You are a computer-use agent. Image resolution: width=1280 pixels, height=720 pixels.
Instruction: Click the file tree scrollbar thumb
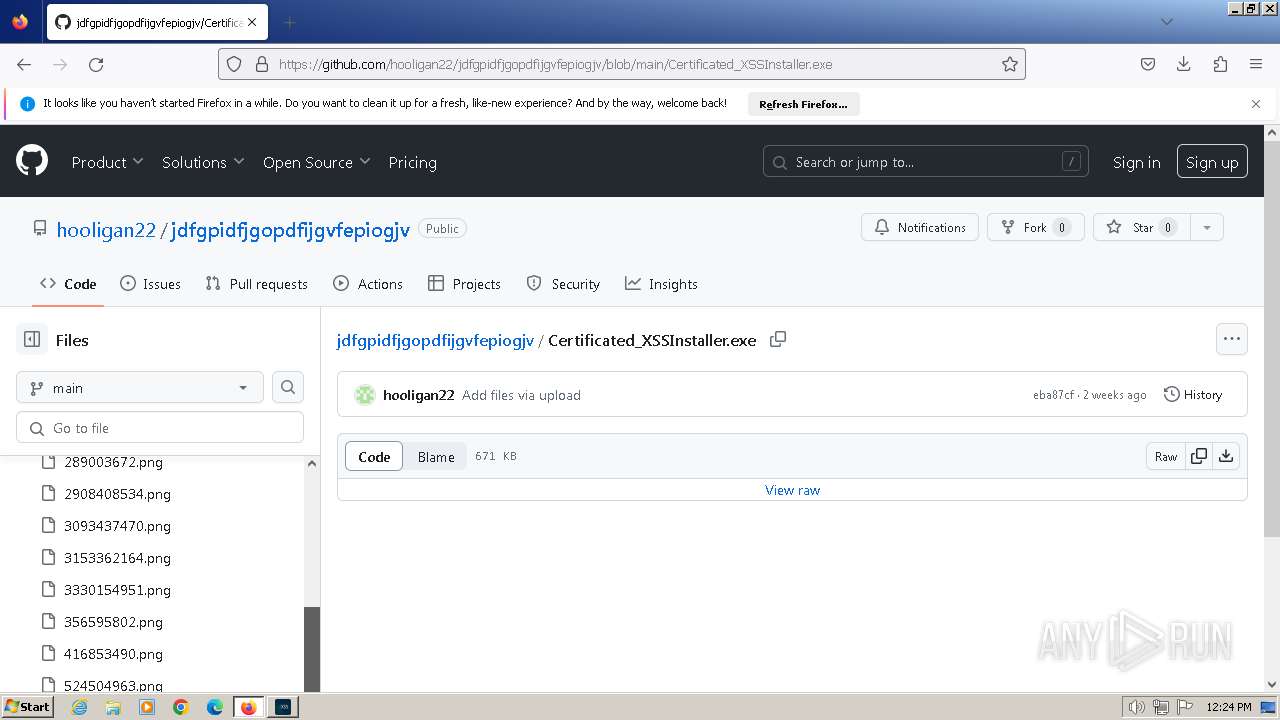312,649
